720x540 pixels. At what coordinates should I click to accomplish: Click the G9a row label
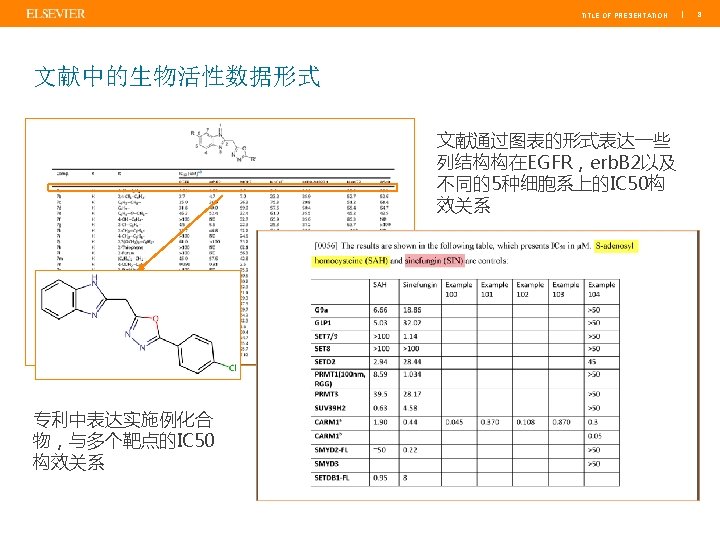click(x=321, y=310)
